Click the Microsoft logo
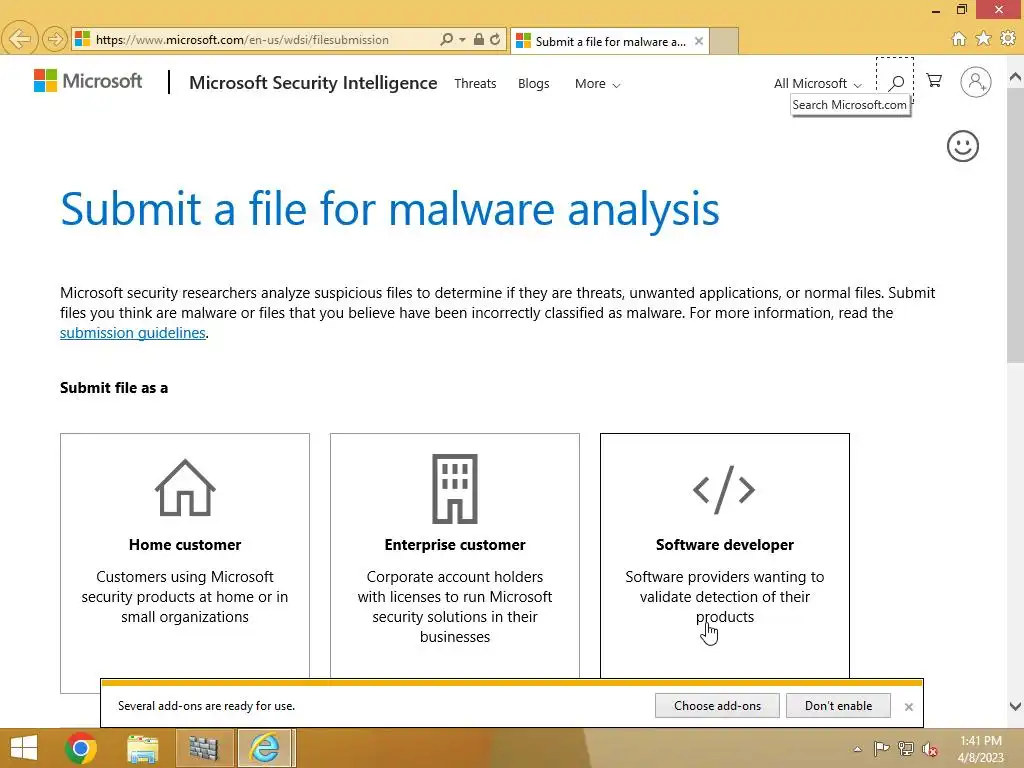The image size is (1024, 768). coord(88,81)
